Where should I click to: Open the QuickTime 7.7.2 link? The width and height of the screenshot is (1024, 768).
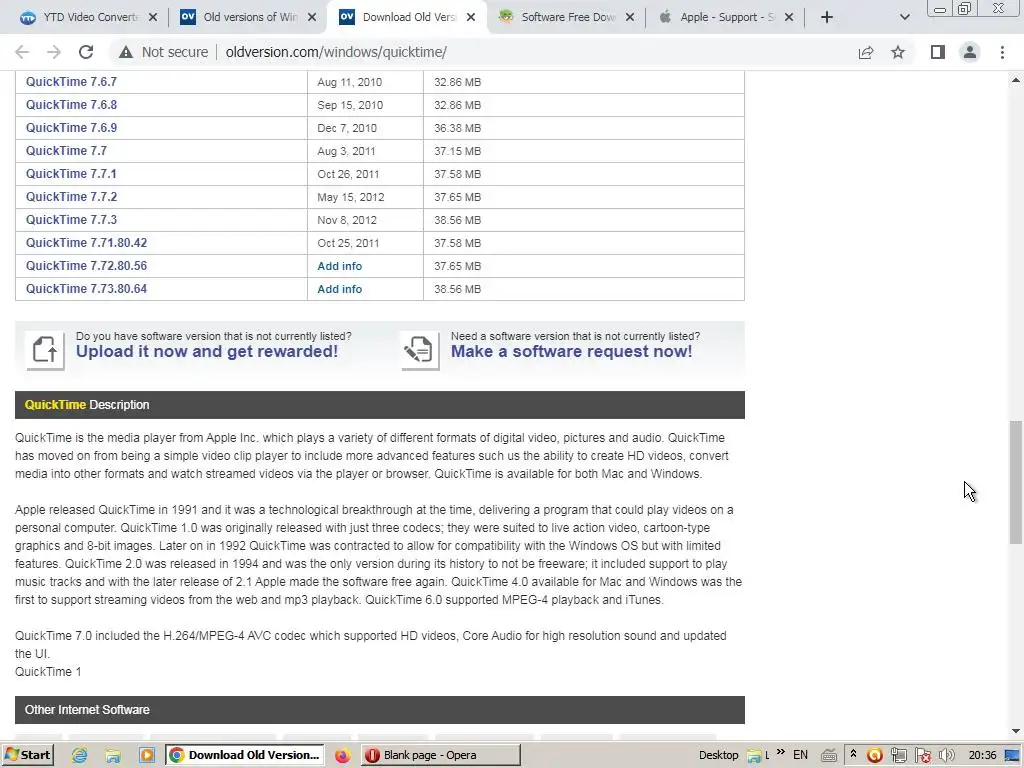[x=71, y=197]
